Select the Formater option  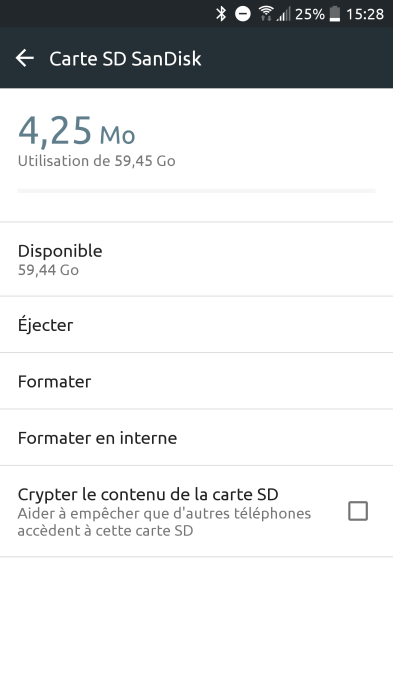[196, 381]
